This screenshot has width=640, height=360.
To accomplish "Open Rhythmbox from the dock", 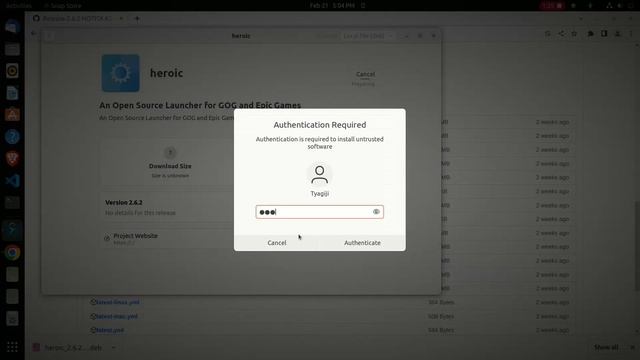I will [12, 71].
